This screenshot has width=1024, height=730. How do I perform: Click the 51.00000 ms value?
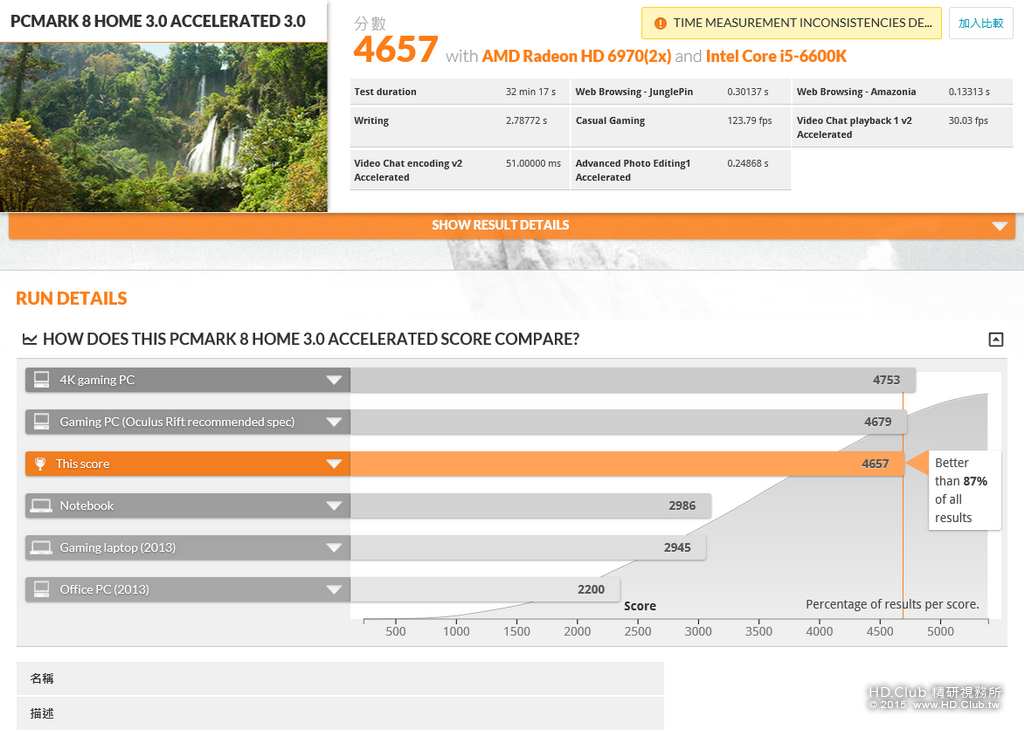(x=533, y=163)
